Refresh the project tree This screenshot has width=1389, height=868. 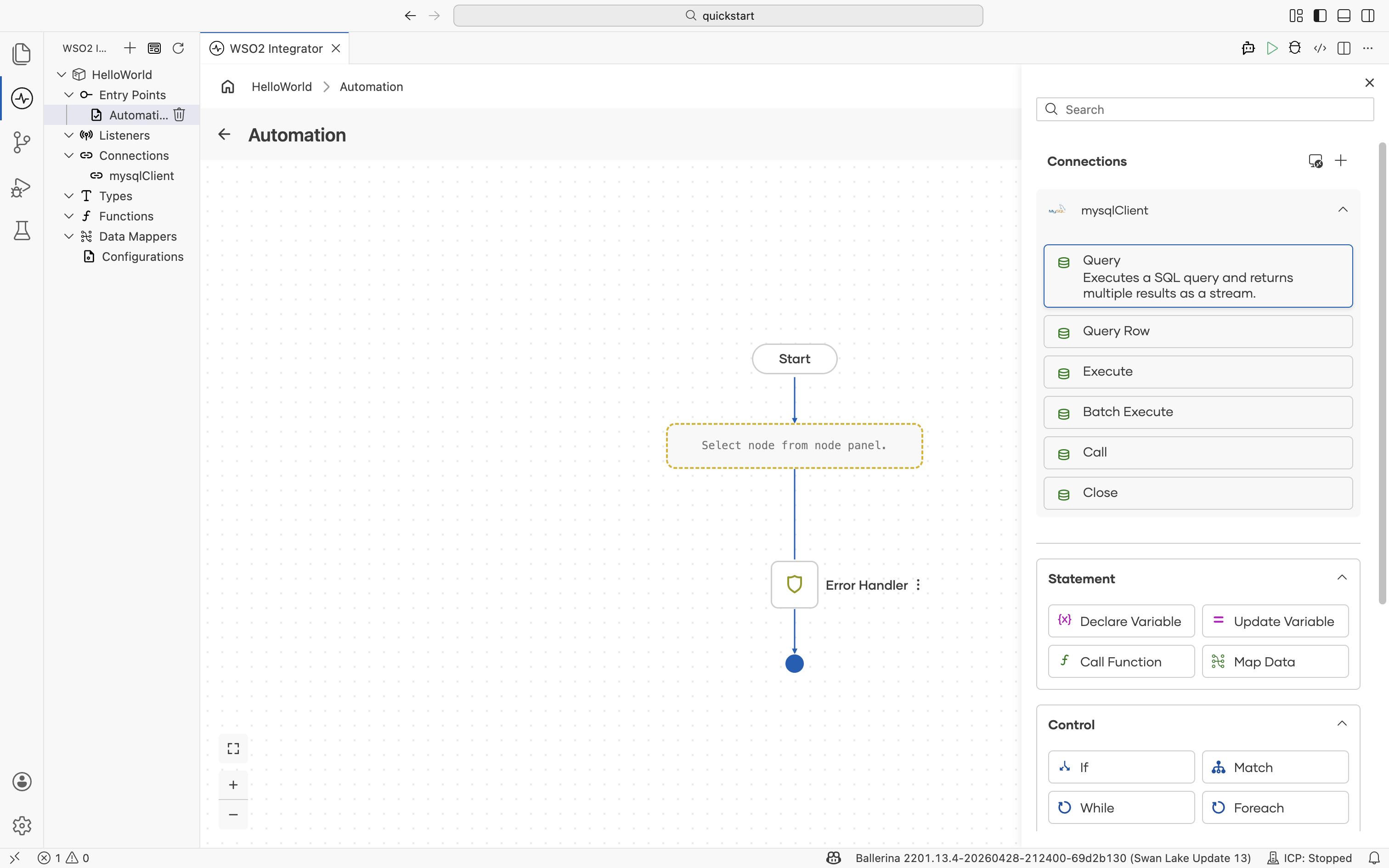[178, 48]
